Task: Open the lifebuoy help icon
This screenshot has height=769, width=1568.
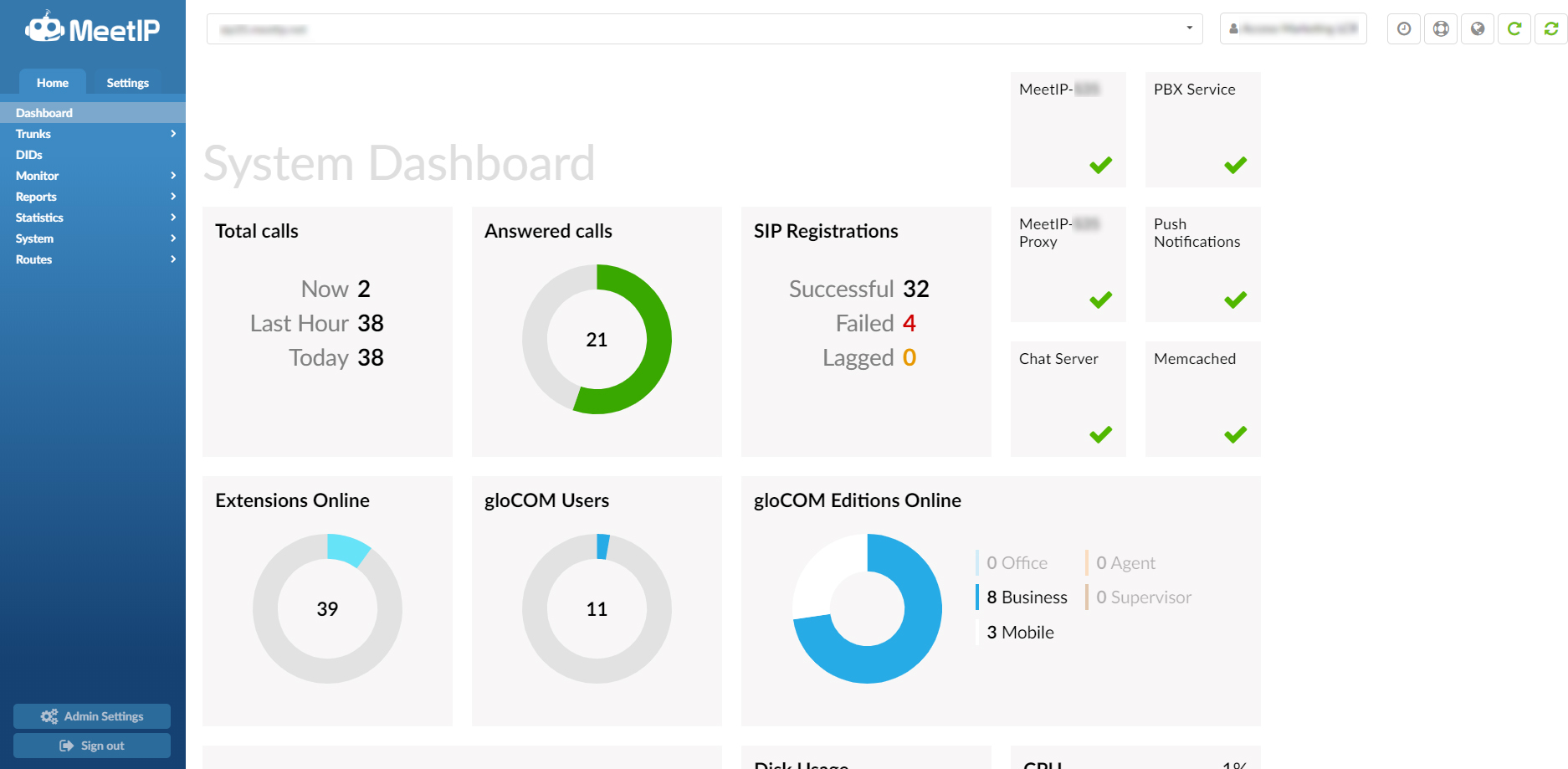Action: point(1441,29)
